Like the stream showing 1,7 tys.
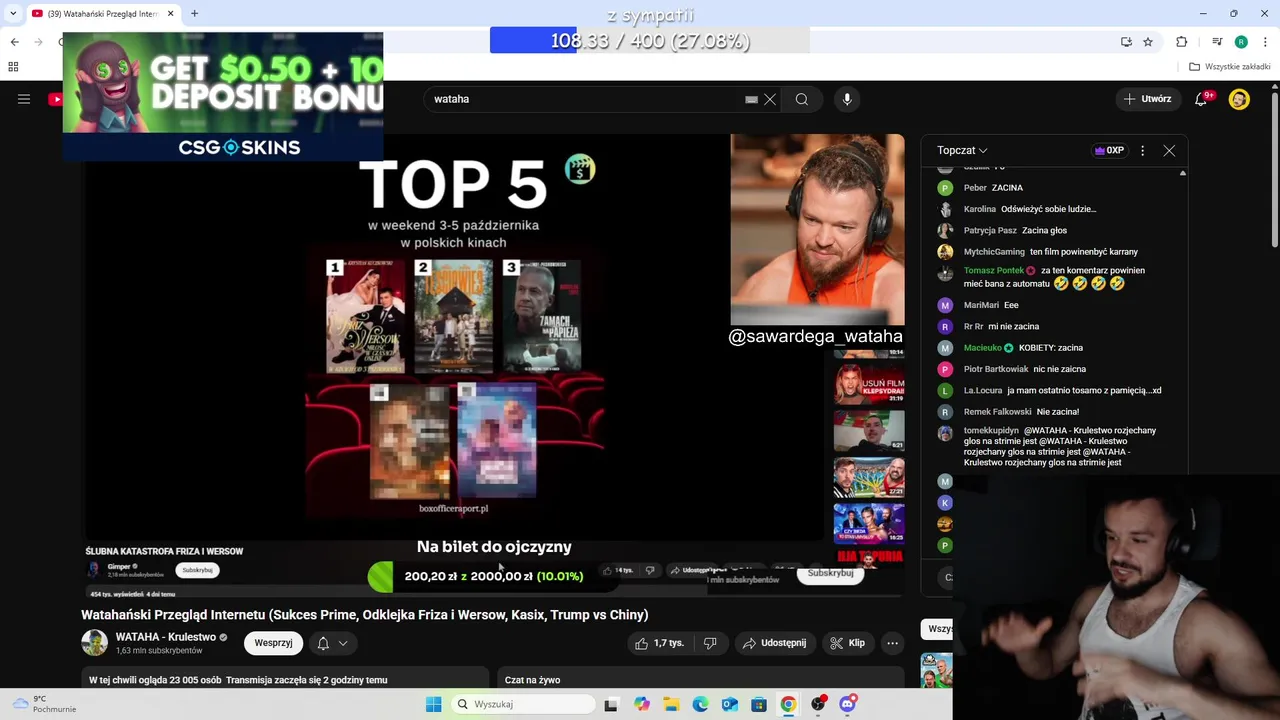 click(660, 643)
